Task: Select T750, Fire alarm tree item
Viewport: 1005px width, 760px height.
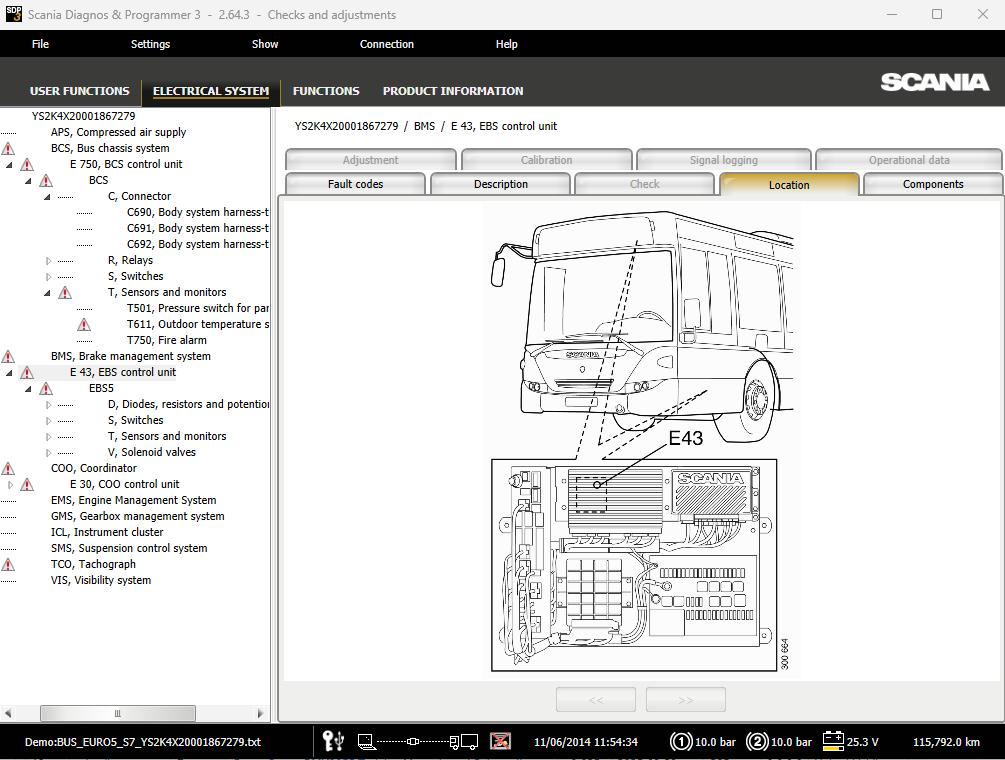Action: (x=167, y=340)
